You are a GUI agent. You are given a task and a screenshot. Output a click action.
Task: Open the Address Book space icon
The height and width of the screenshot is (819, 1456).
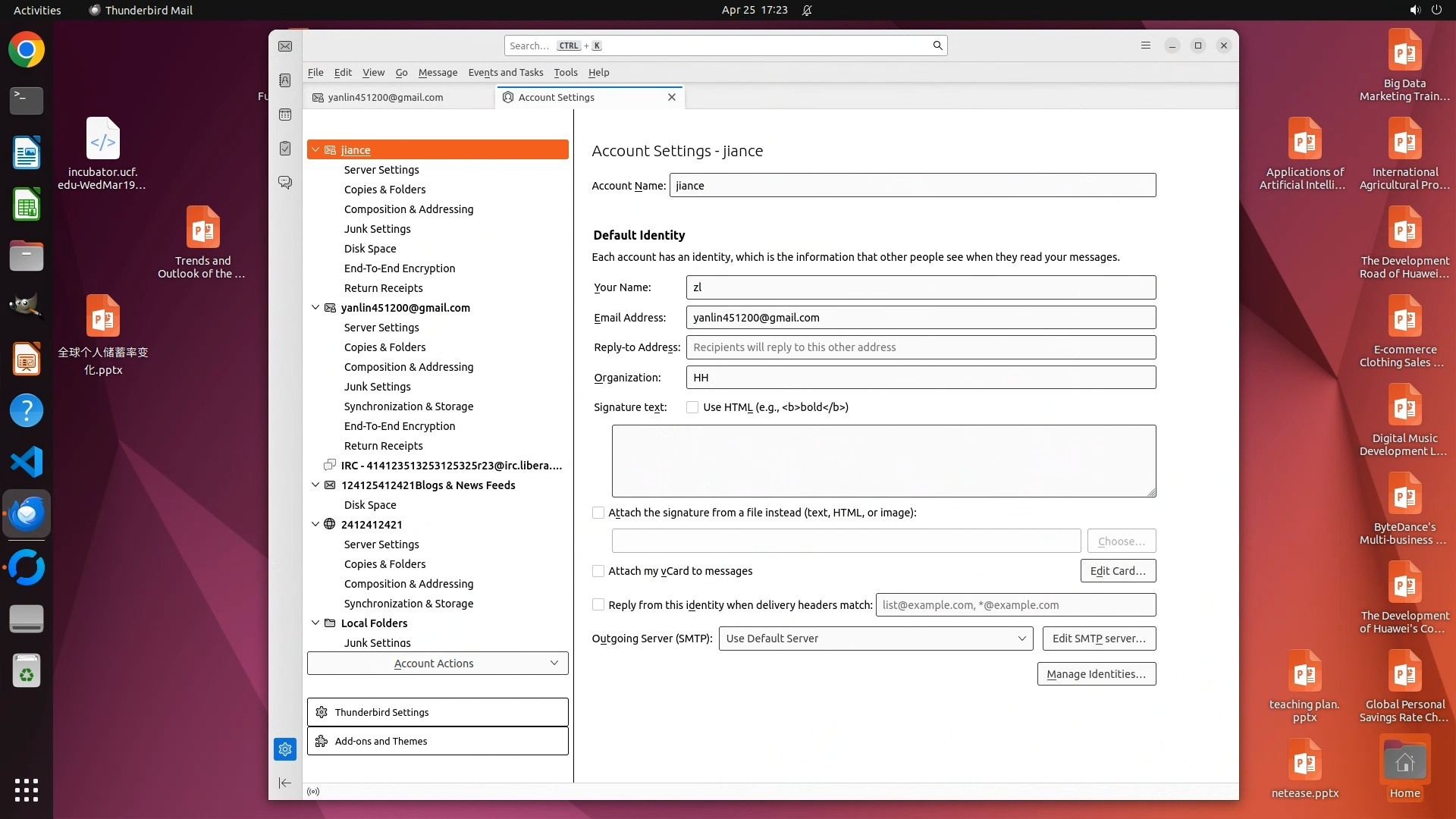(285, 80)
